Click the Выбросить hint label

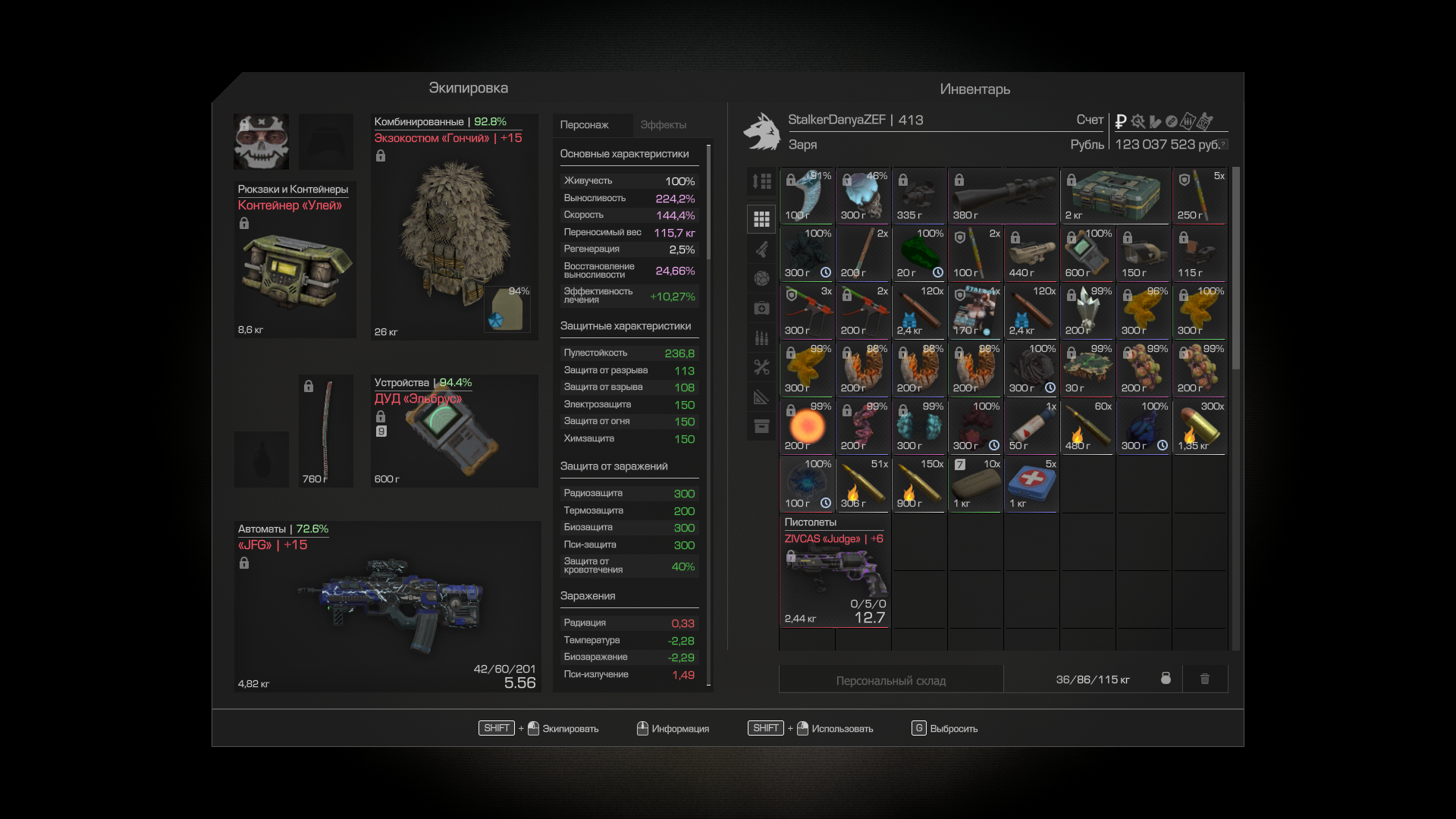pyautogui.click(x=954, y=729)
